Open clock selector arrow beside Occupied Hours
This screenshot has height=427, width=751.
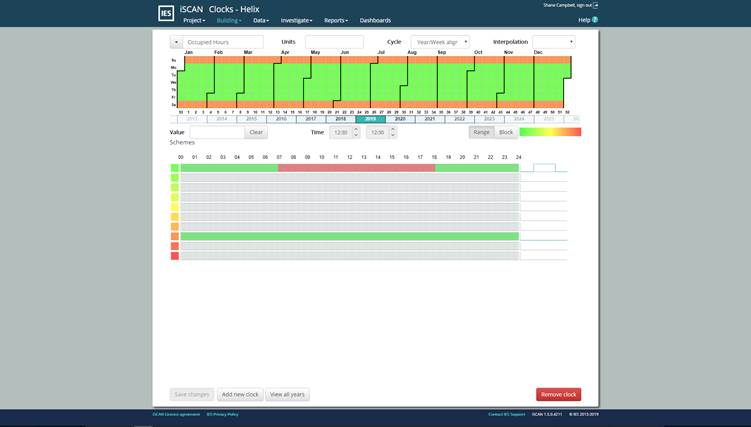pyautogui.click(x=176, y=42)
